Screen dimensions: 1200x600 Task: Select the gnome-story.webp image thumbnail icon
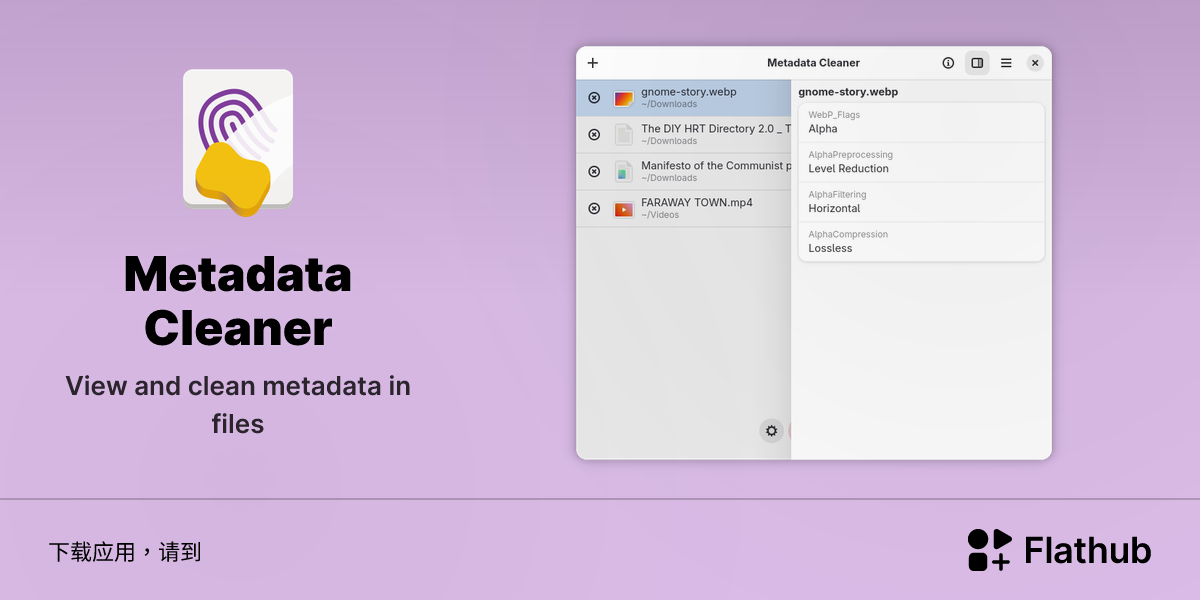coord(624,98)
